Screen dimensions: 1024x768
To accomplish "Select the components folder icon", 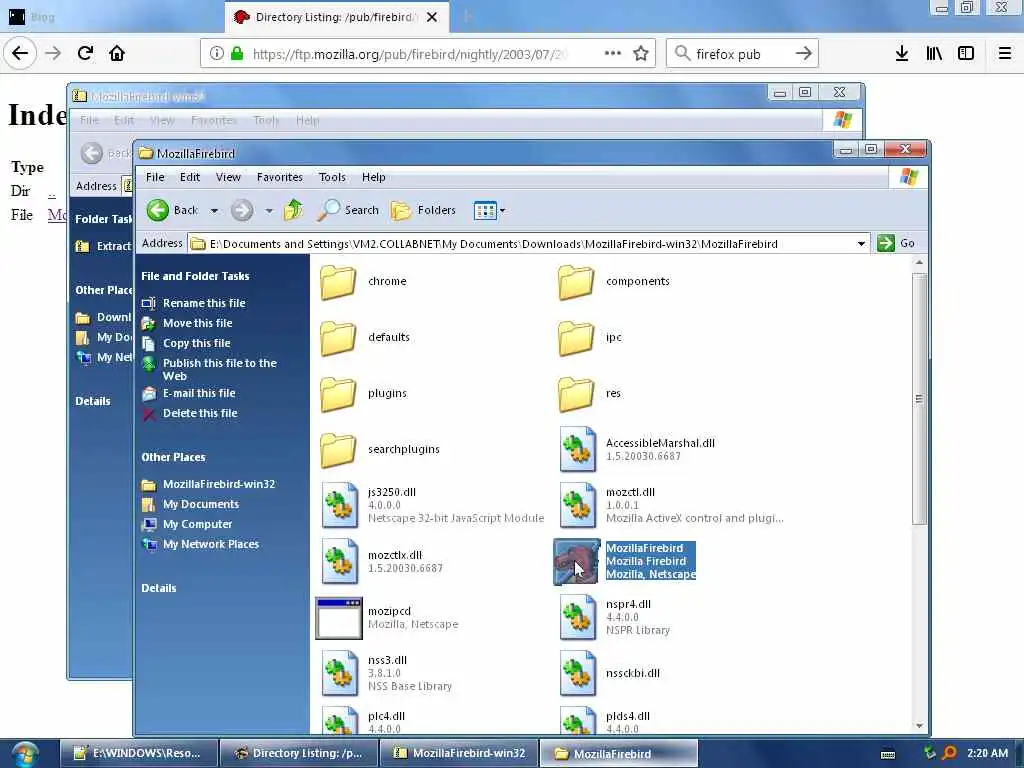I will (x=576, y=282).
